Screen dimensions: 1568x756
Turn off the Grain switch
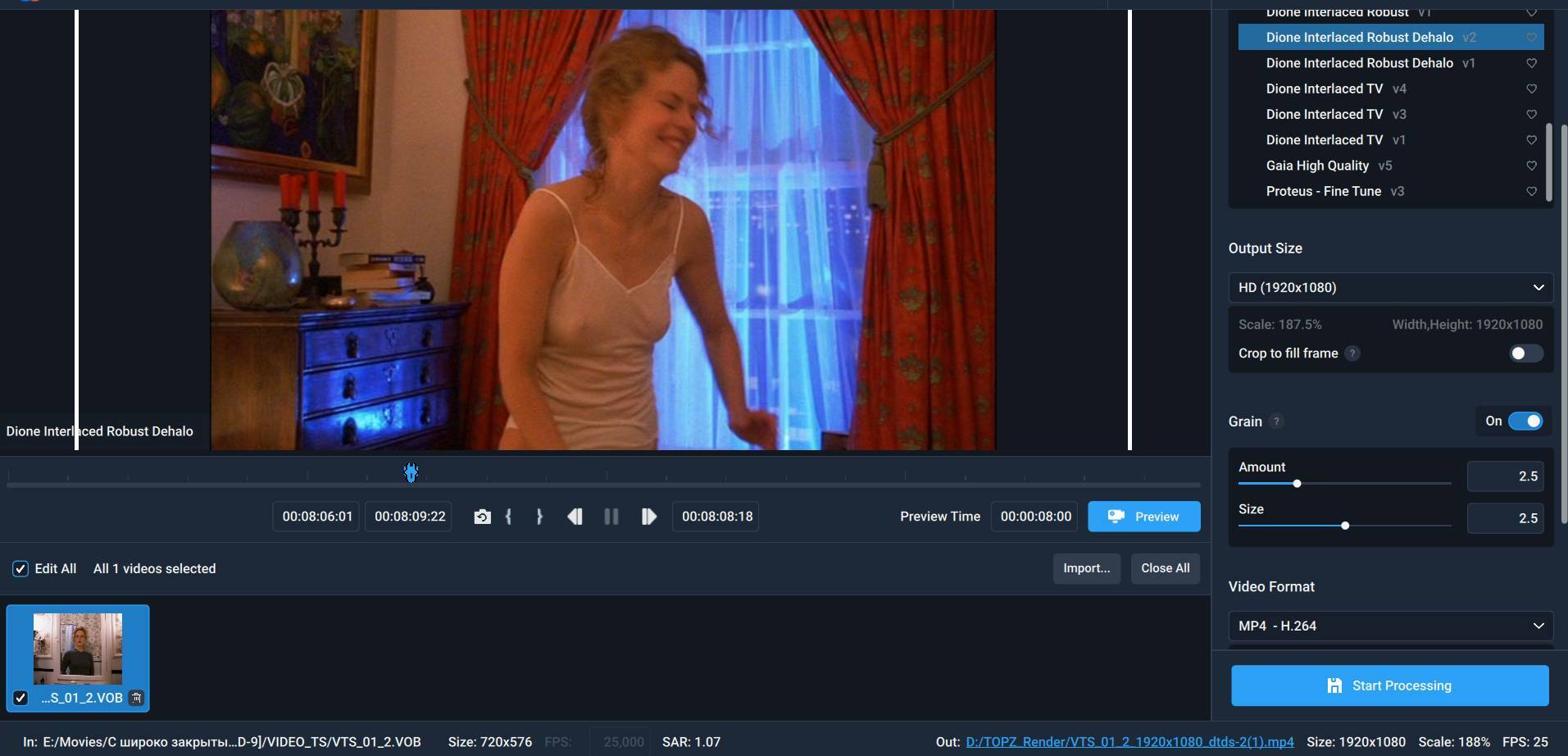point(1525,421)
